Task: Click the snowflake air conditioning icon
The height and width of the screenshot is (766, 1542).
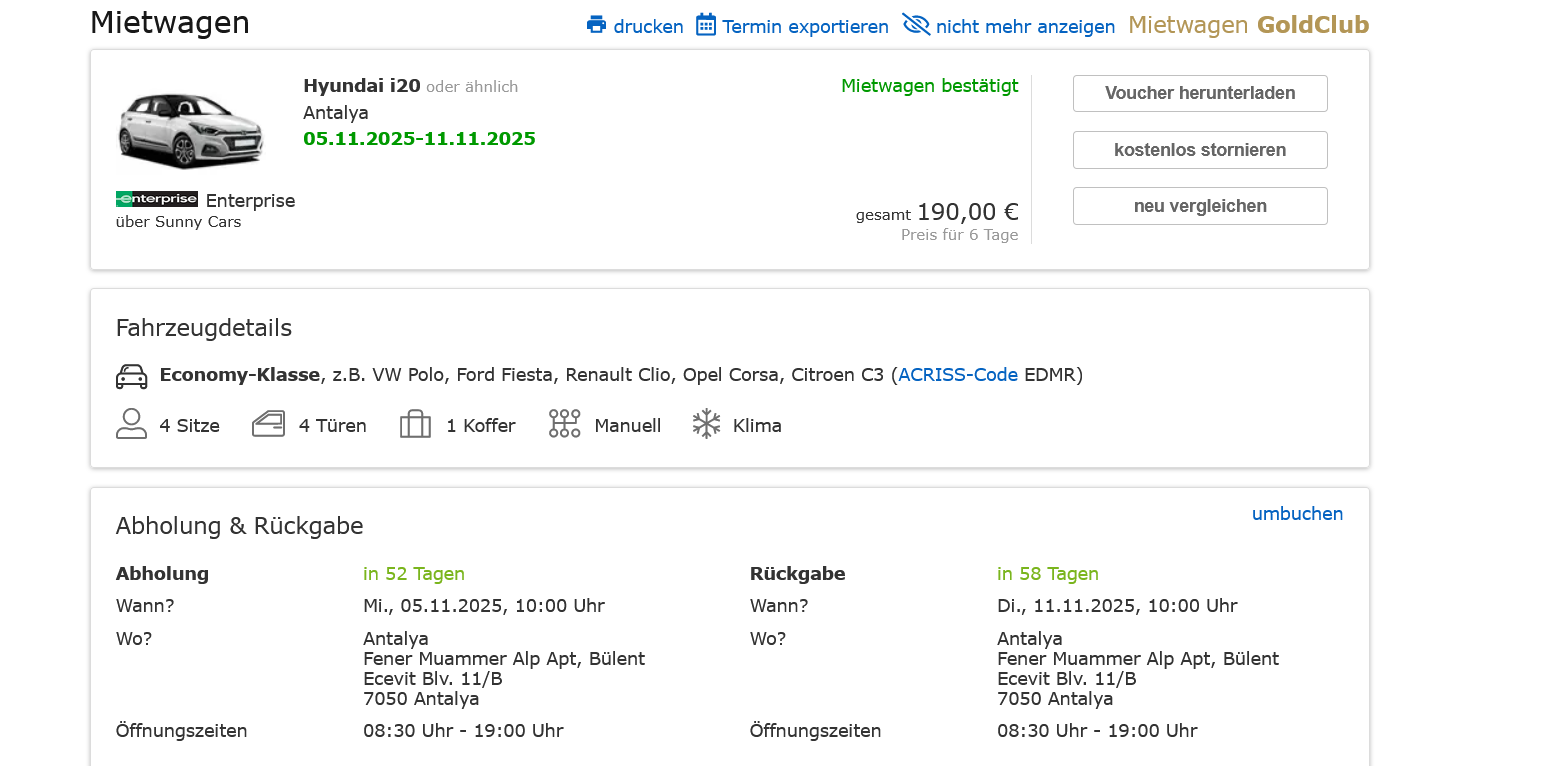Action: [x=706, y=424]
